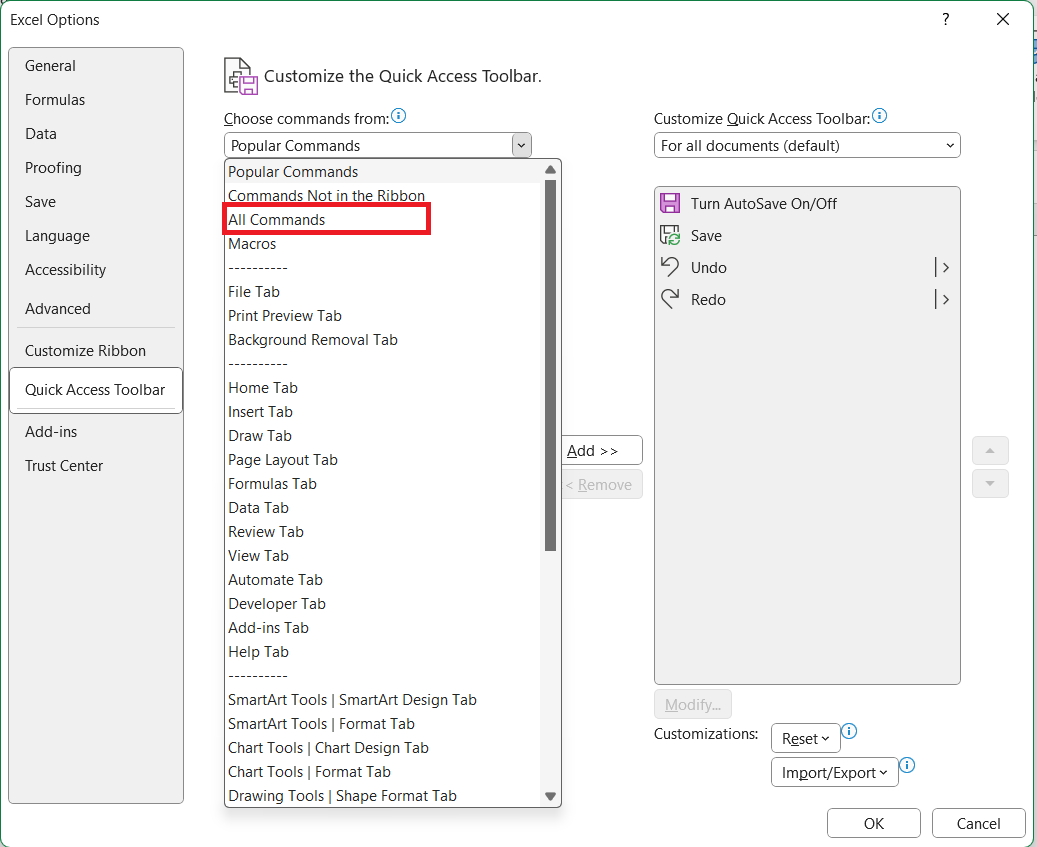Viewport: 1037px width, 847px height.
Task: Click the info icon next to Import/Export
Action: 907,765
